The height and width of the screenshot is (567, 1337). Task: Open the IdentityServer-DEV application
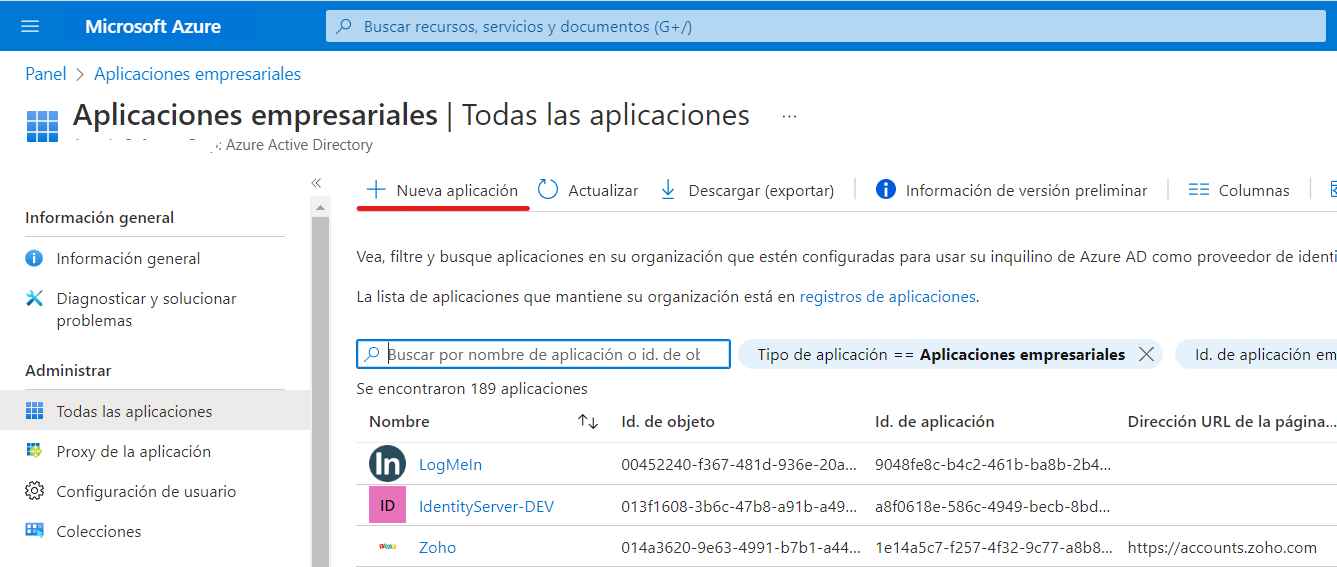[x=486, y=507]
